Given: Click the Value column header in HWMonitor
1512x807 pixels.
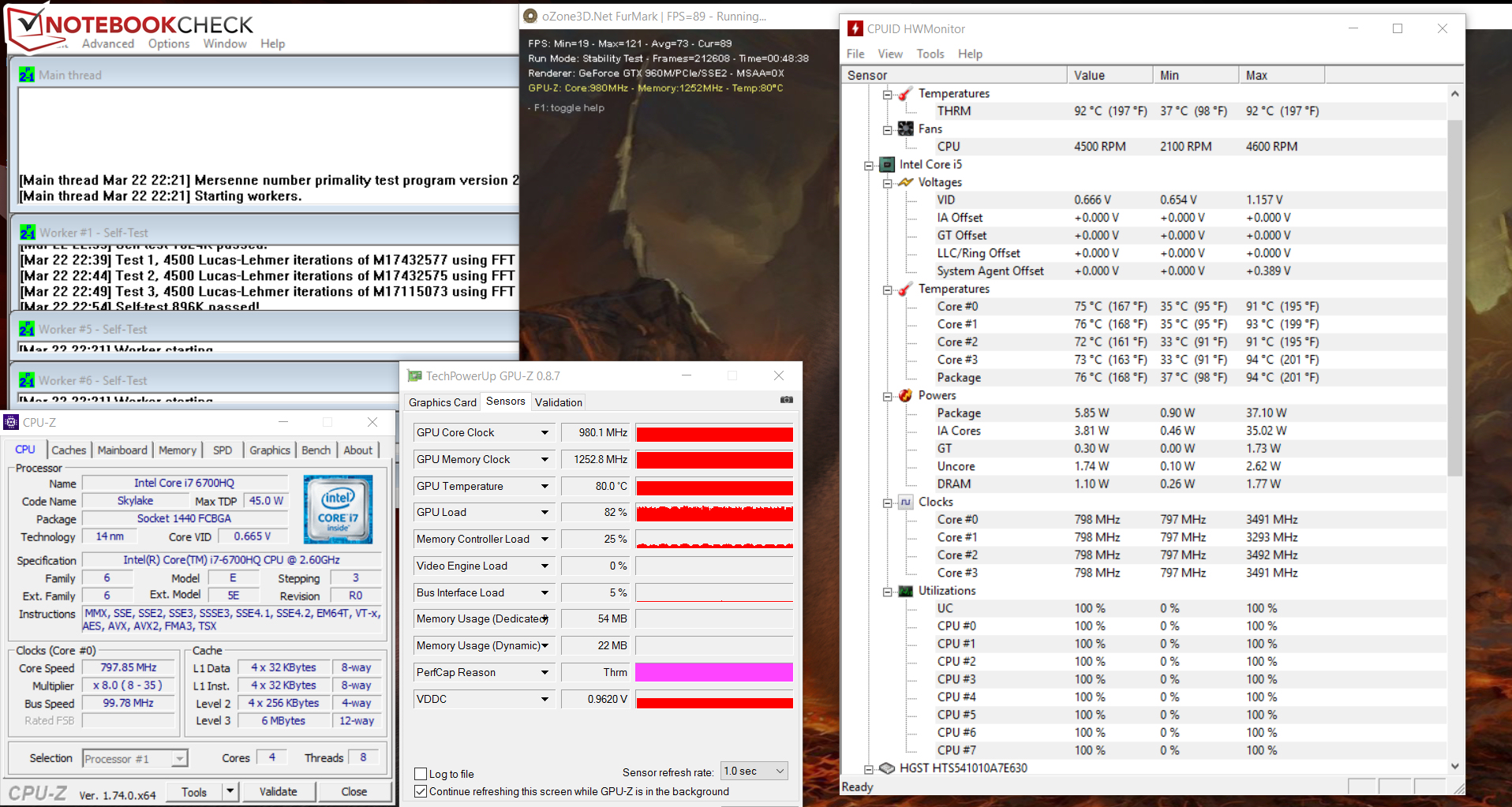Looking at the screenshot, I should click(1110, 75).
